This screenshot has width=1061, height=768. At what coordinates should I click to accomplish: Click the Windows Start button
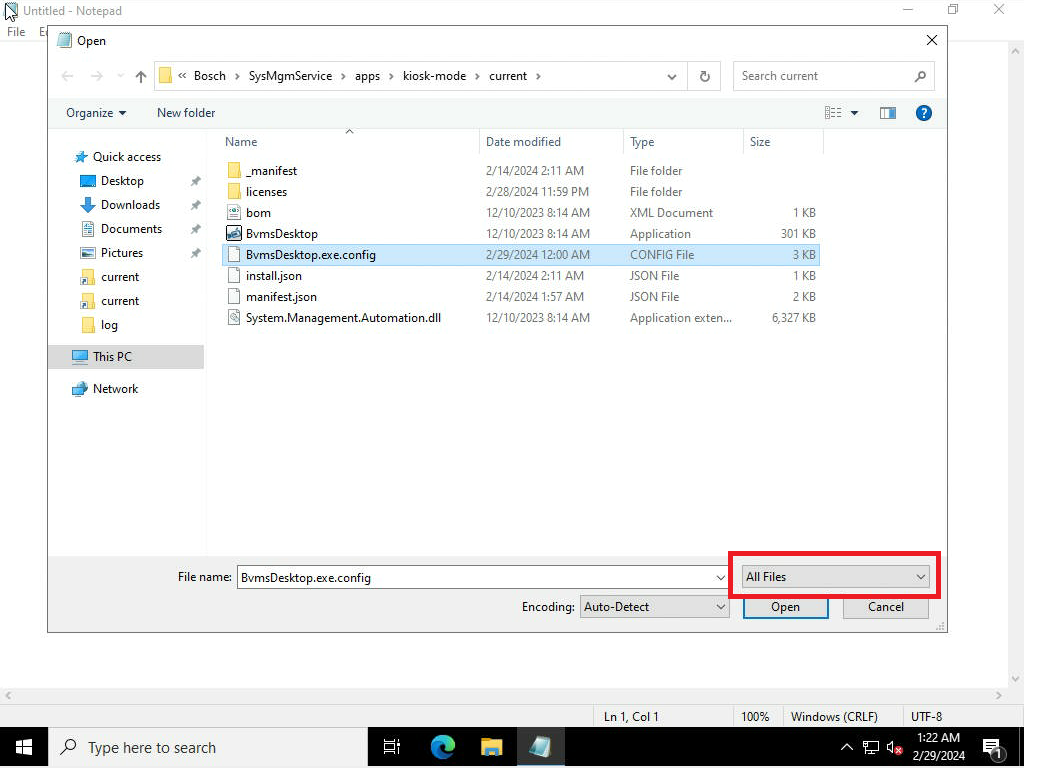[24, 747]
